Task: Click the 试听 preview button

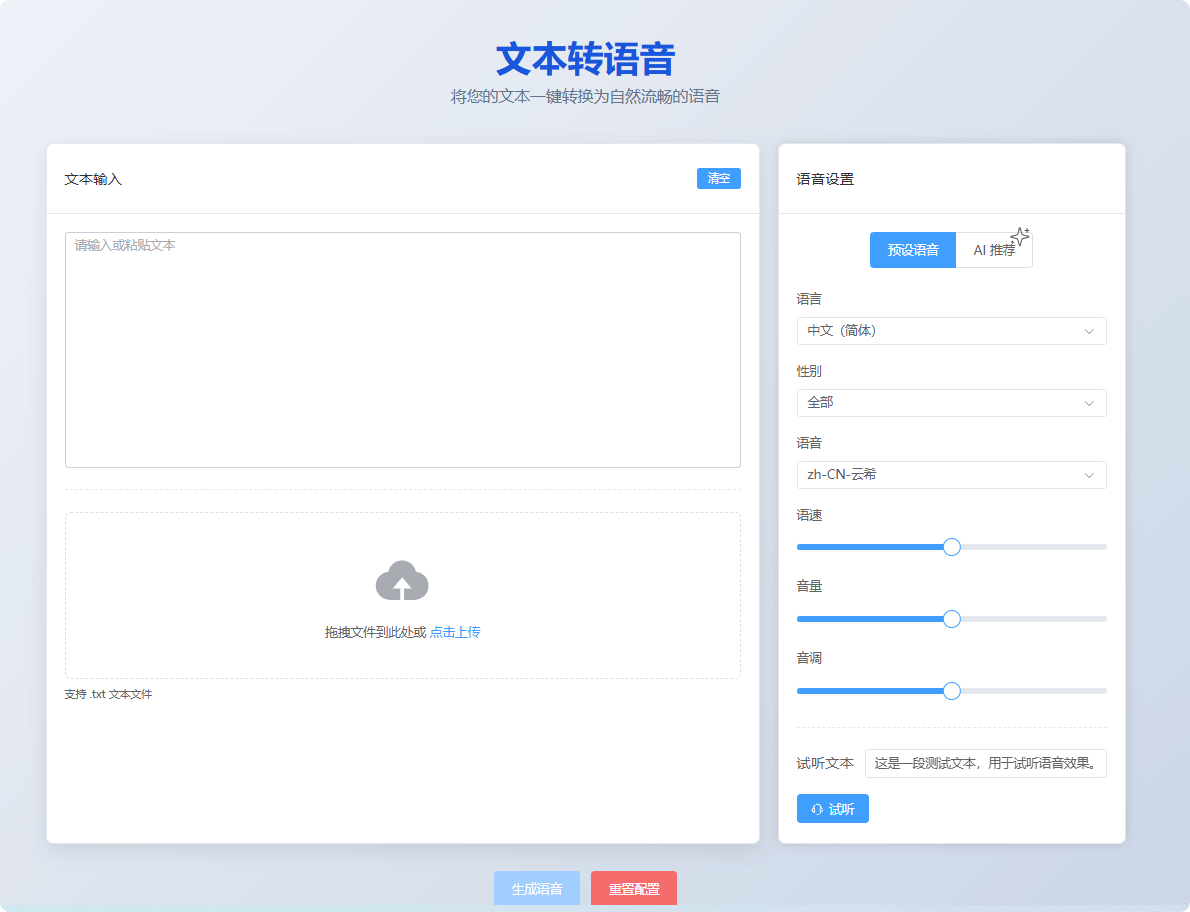Action: click(x=833, y=808)
